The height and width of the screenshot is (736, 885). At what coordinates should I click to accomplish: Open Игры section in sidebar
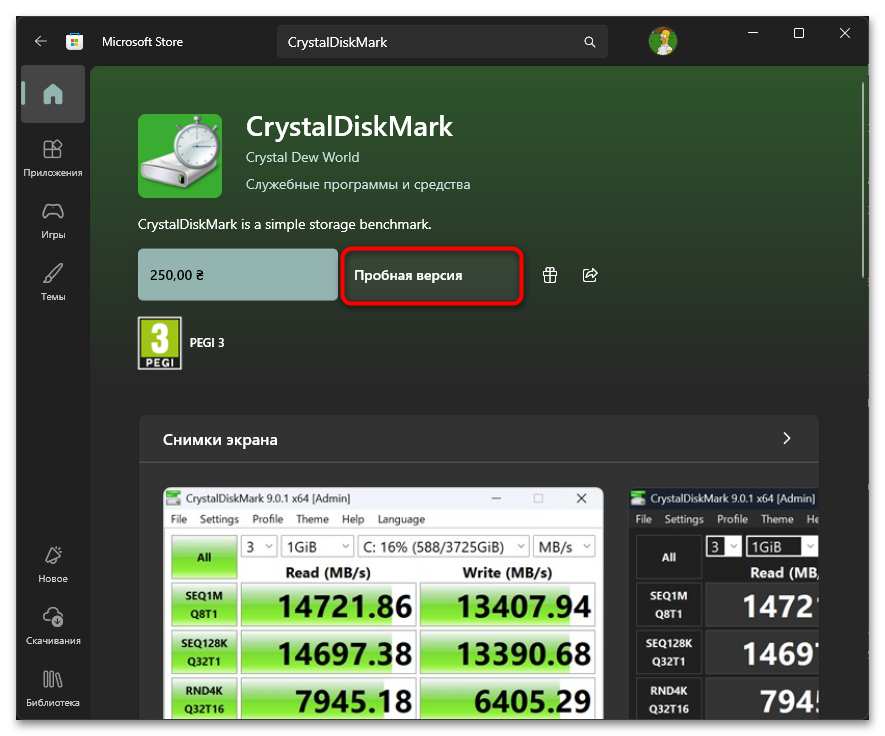click(53, 221)
